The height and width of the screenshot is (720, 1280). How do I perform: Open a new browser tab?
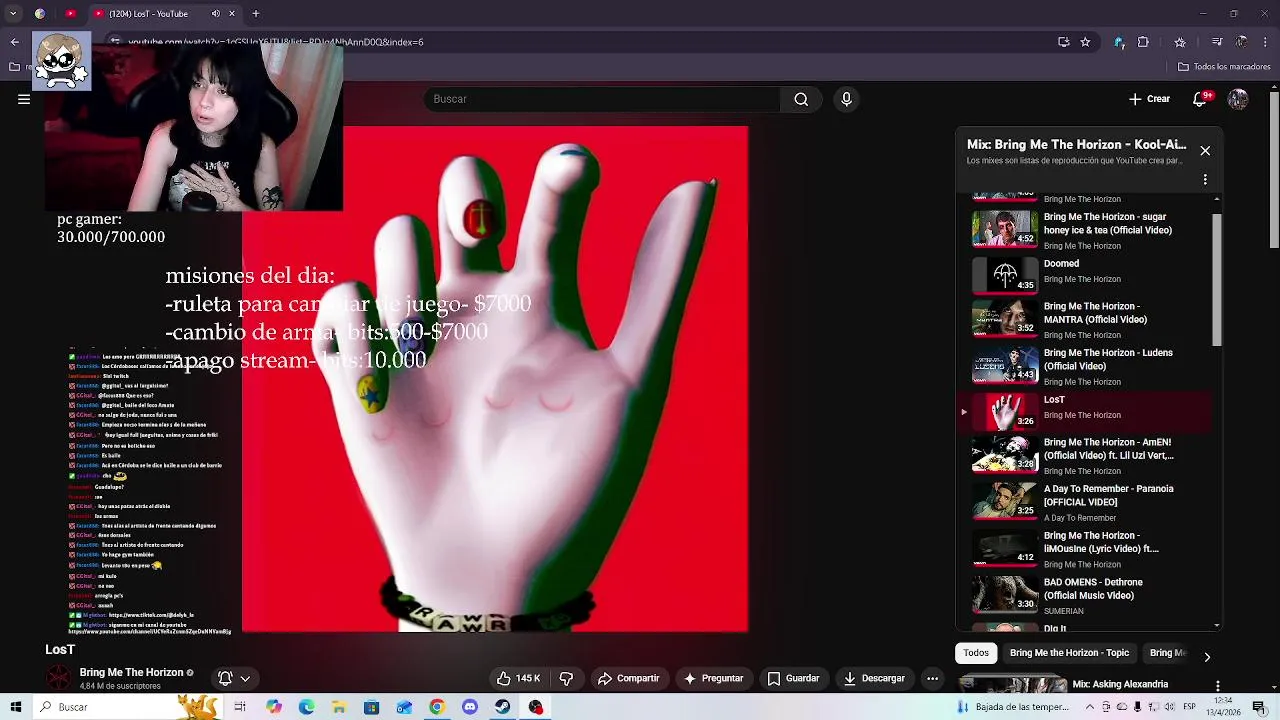(256, 14)
